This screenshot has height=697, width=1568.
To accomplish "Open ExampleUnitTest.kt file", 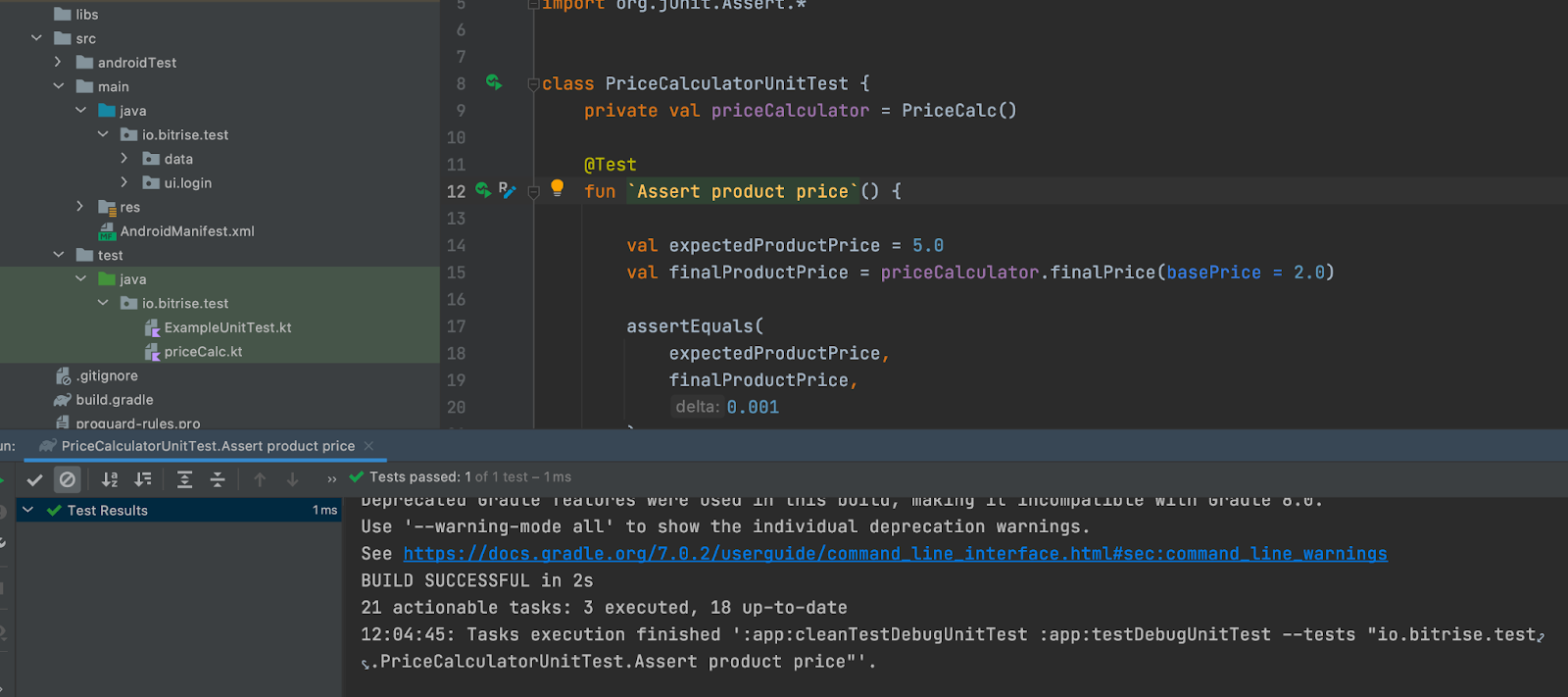I will pos(228,327).
